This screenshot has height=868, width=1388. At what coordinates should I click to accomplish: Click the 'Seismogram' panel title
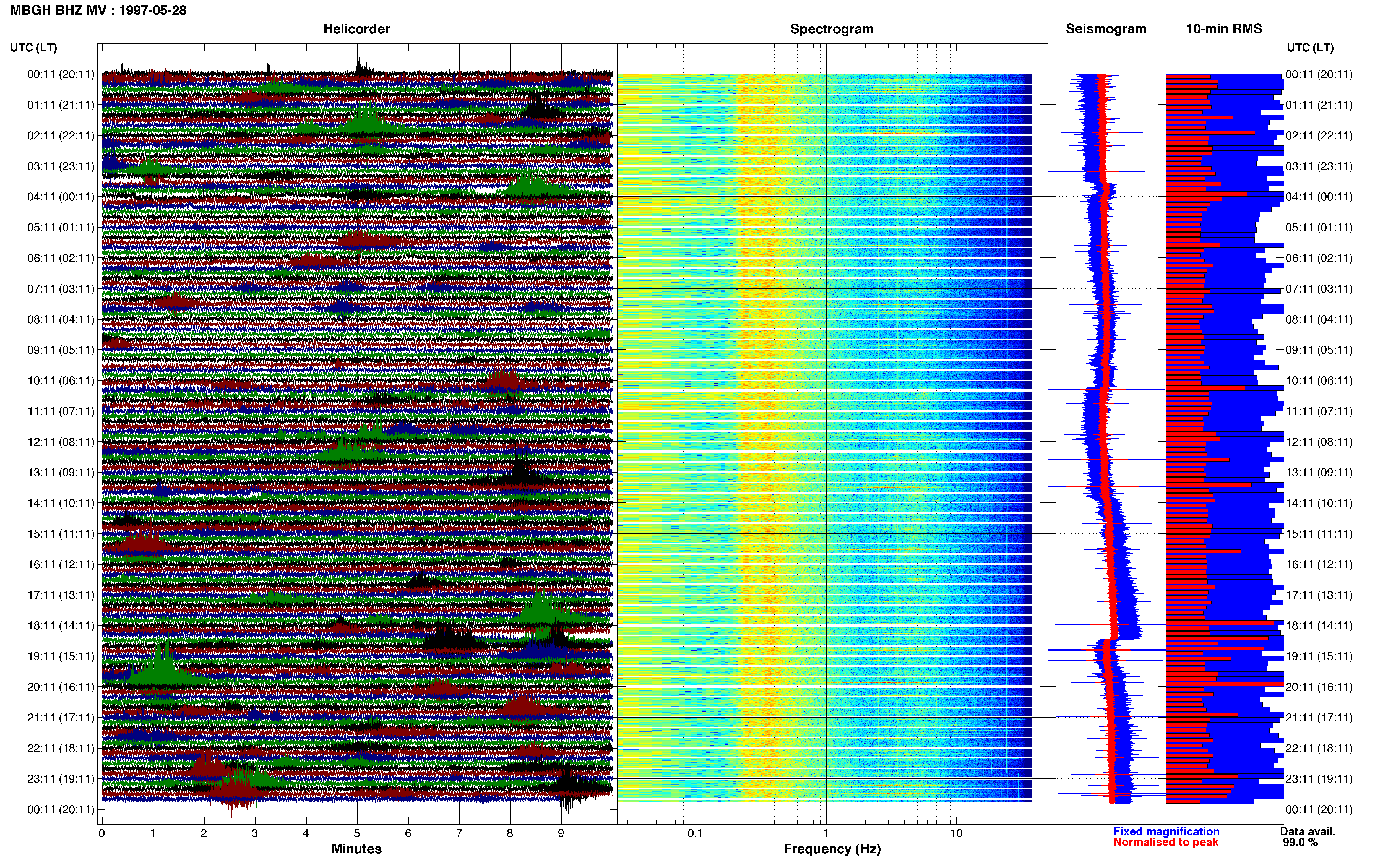(1106, 29)
